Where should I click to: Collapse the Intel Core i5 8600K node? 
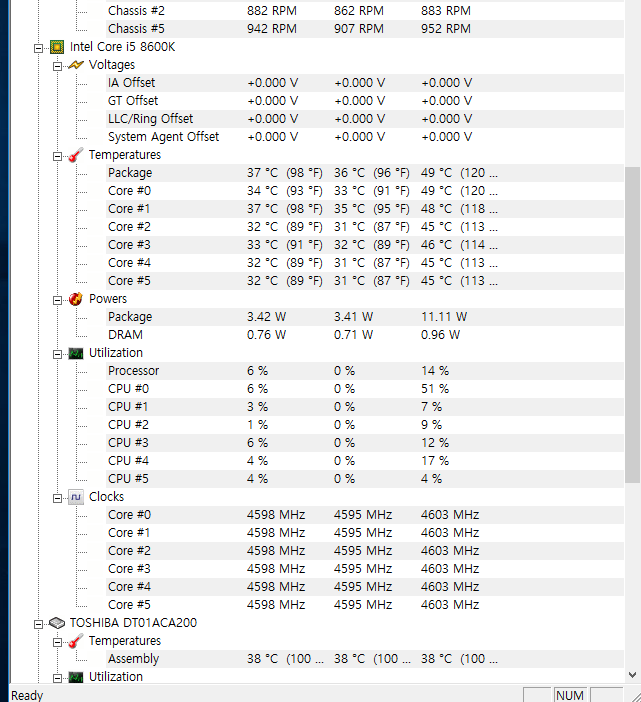click(39, 47)
